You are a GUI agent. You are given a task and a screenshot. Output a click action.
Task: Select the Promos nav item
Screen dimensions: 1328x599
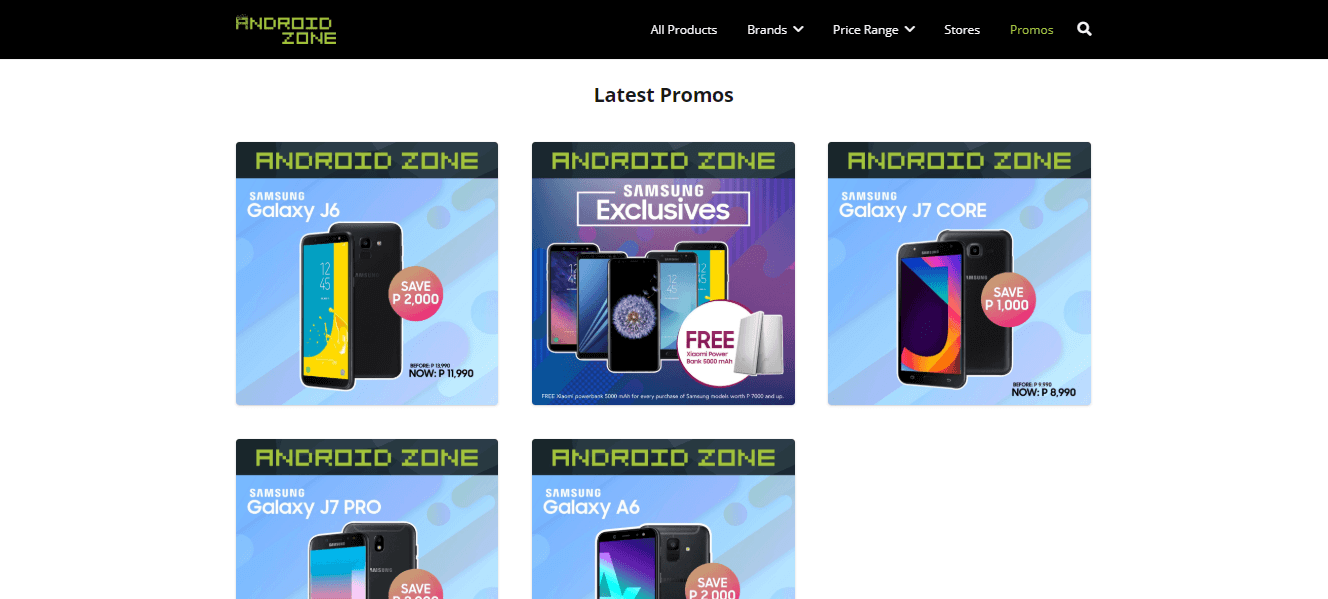[x=1032, y=29]
